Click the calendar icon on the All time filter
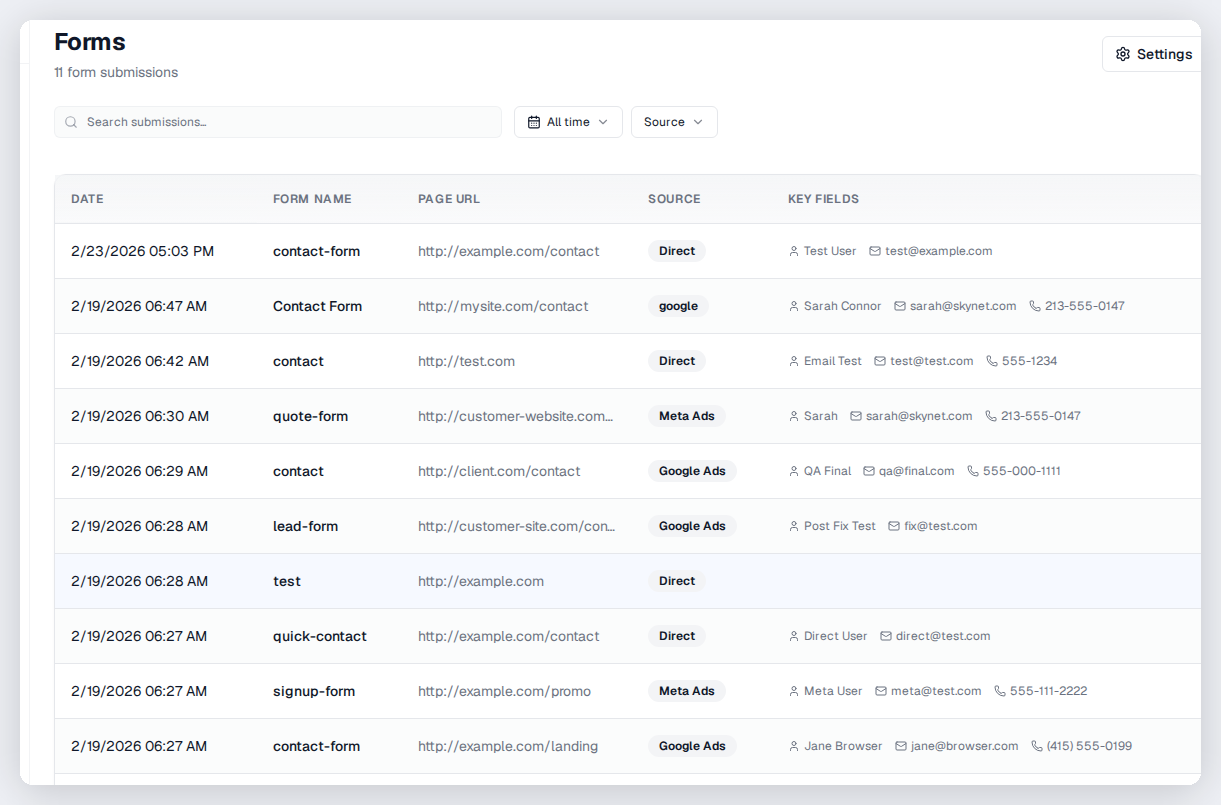Image resolution: width=1221 pixels, height=805 pixels. [534, 121]
